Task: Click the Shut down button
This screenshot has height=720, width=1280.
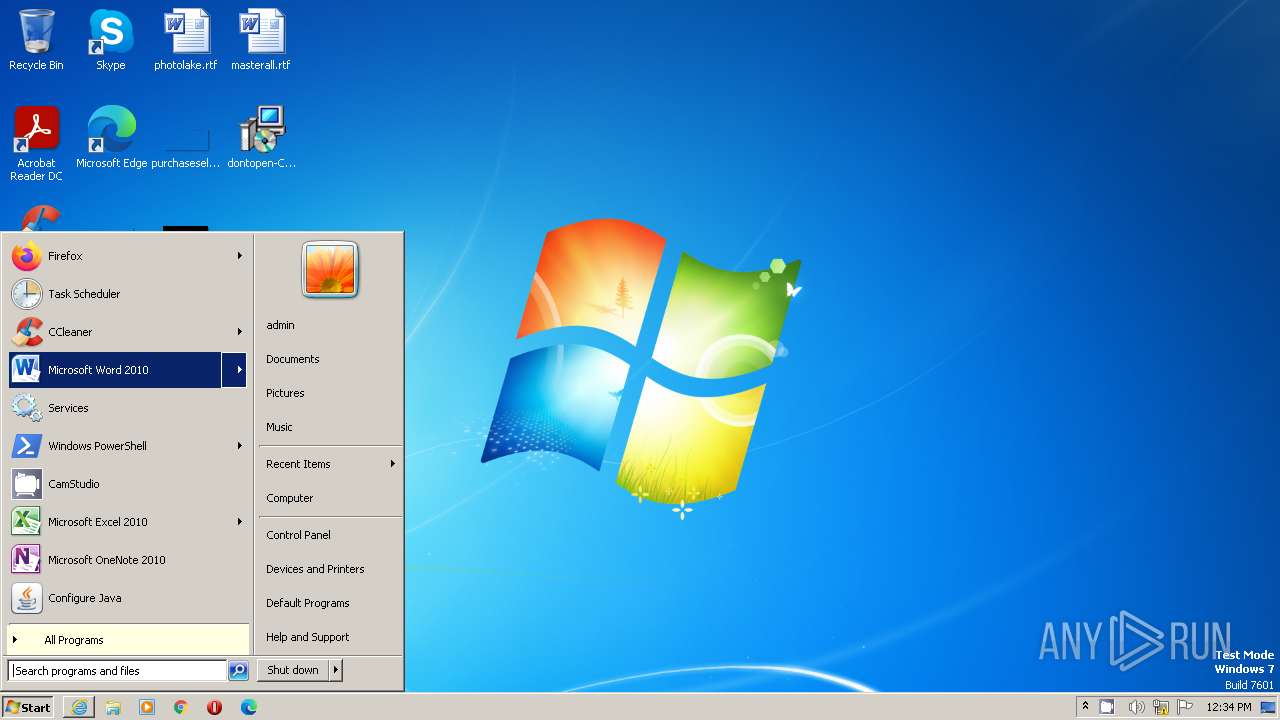Action: click(293, 670)
